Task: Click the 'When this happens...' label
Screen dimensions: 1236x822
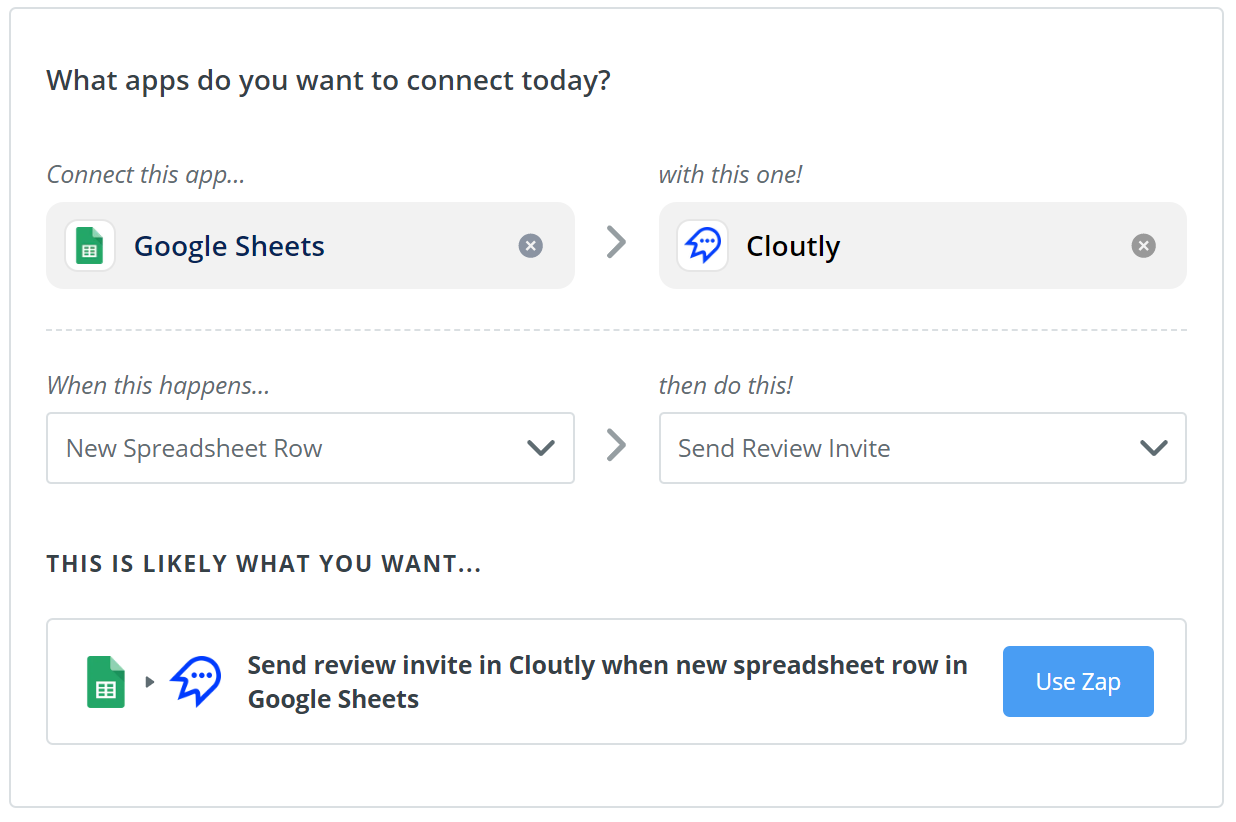Action: pos(158,385)
